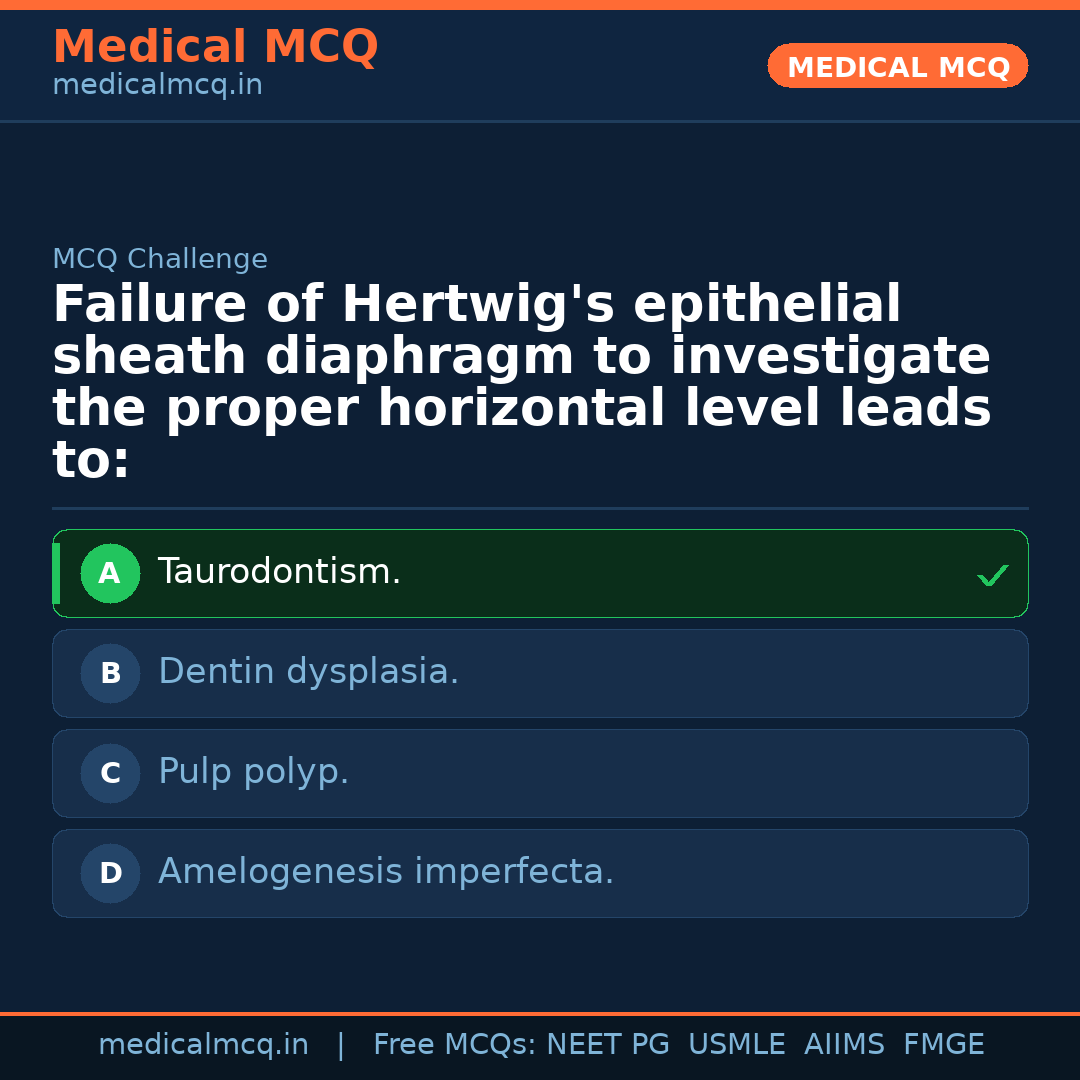Click the orange MEDICAL MCQ badge
The image size is (1080, 1080).
(897, 67)
